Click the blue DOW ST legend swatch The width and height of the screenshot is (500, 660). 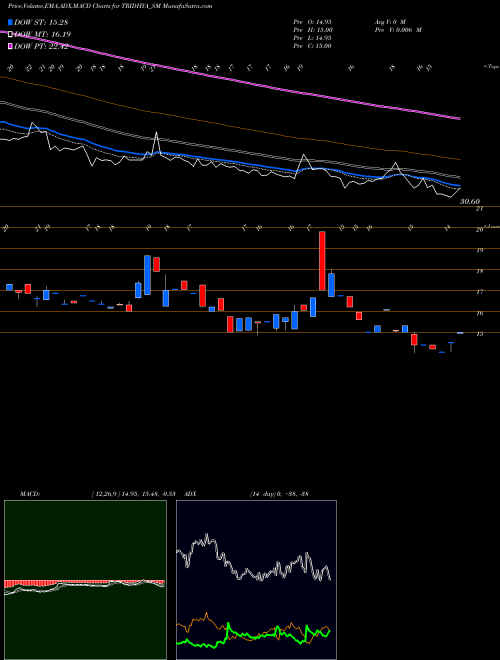pyautogui.click(x=11, y=22)
